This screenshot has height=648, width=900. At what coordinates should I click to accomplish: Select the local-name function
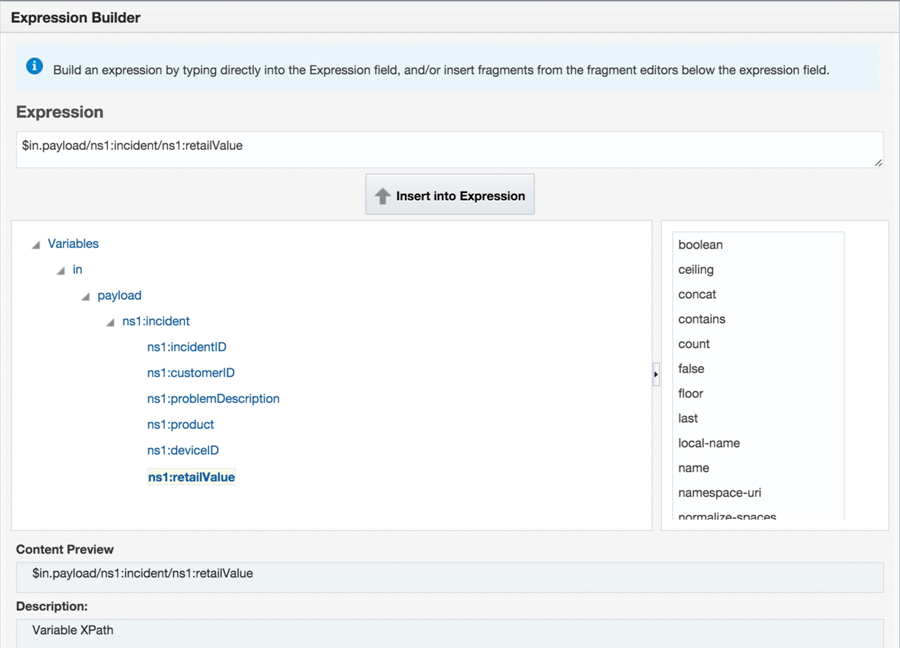coord(709,443)
